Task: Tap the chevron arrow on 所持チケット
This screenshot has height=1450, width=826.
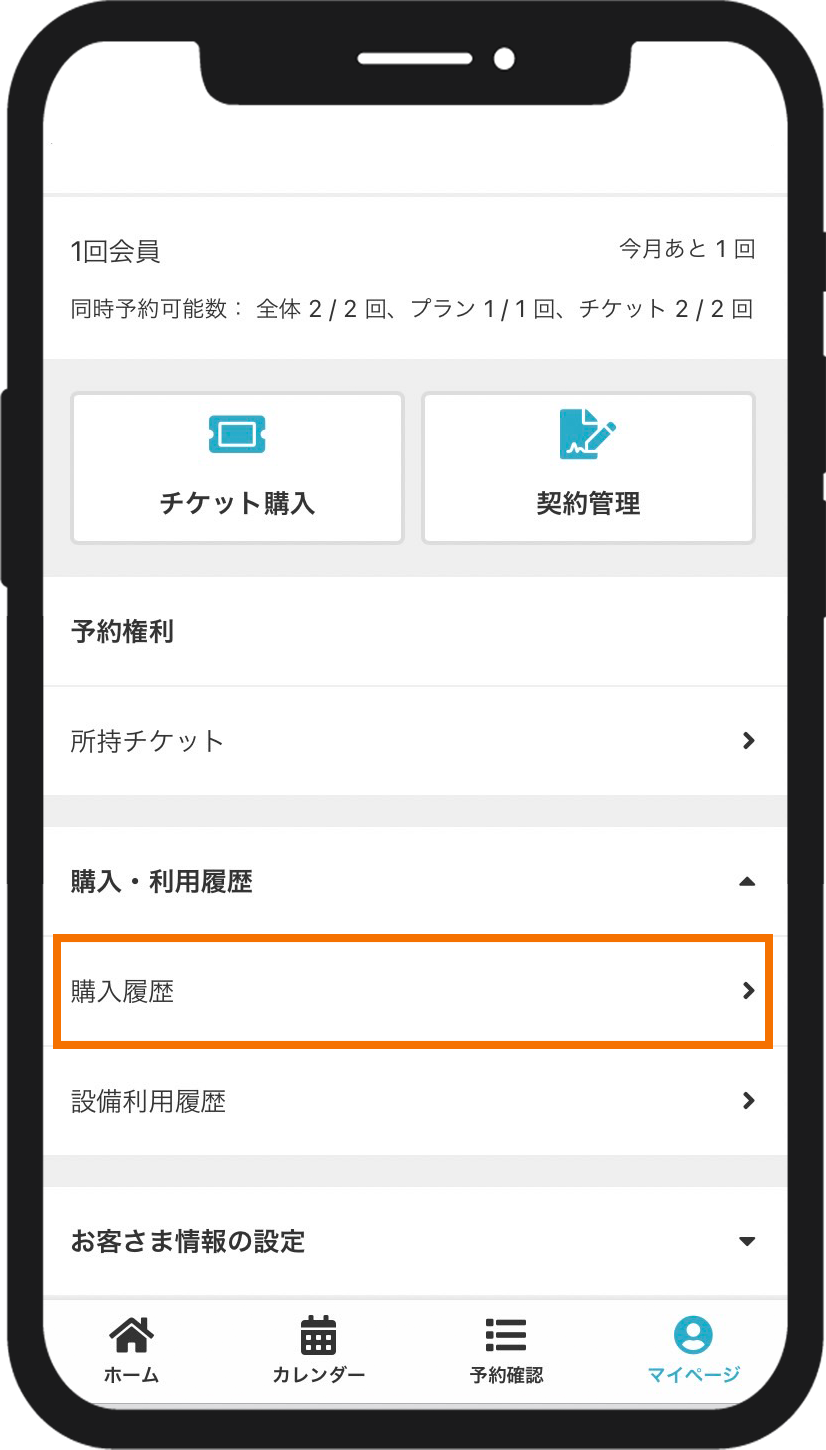Action: coord(748,741)
